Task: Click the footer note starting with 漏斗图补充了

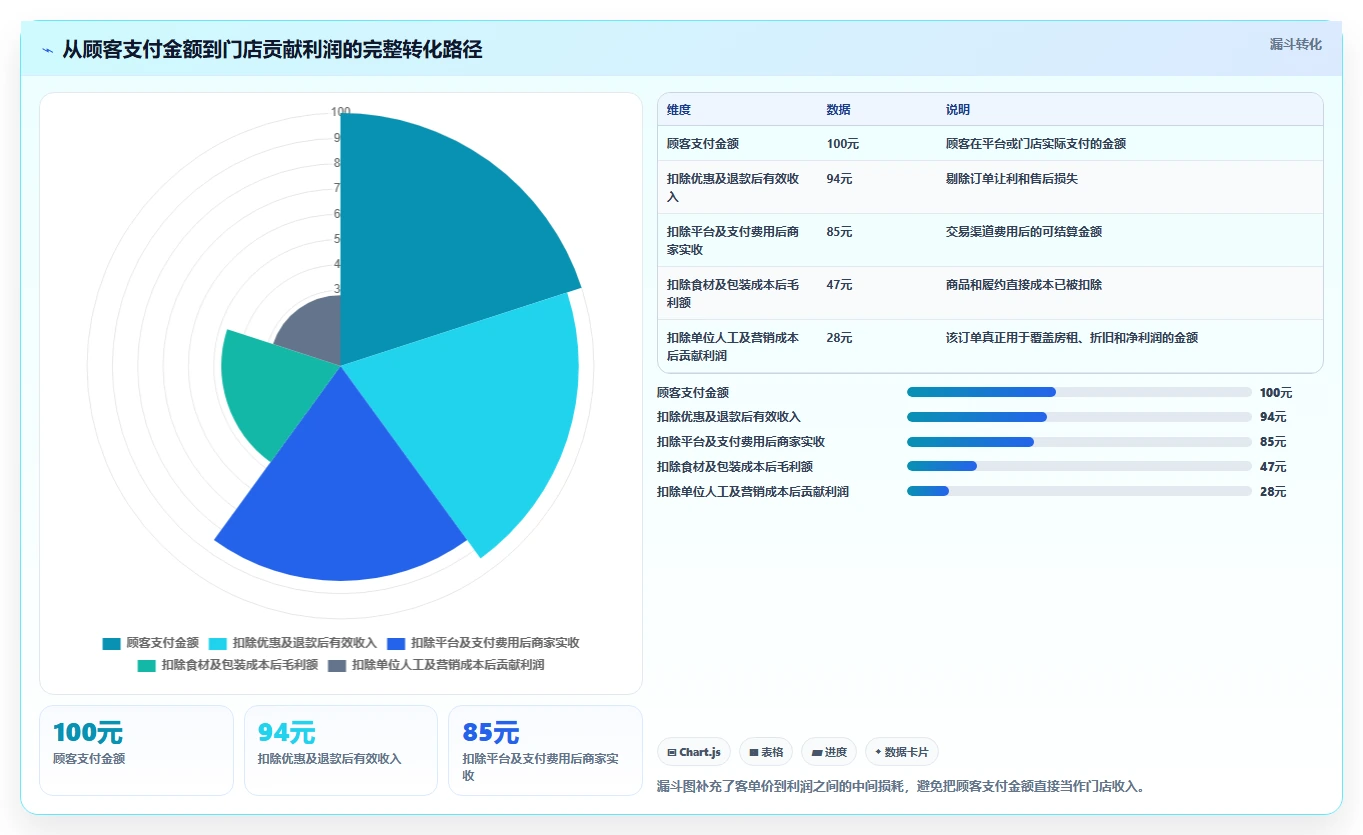Action: [x=901, y=787]
